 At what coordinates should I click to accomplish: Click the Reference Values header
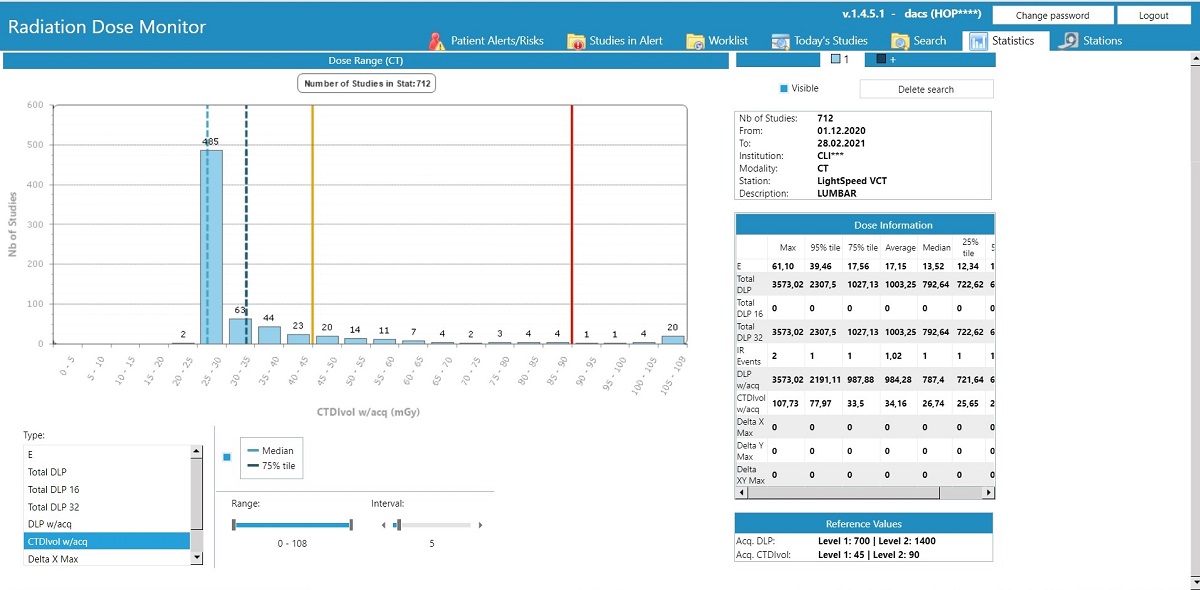tap(864, 523)
